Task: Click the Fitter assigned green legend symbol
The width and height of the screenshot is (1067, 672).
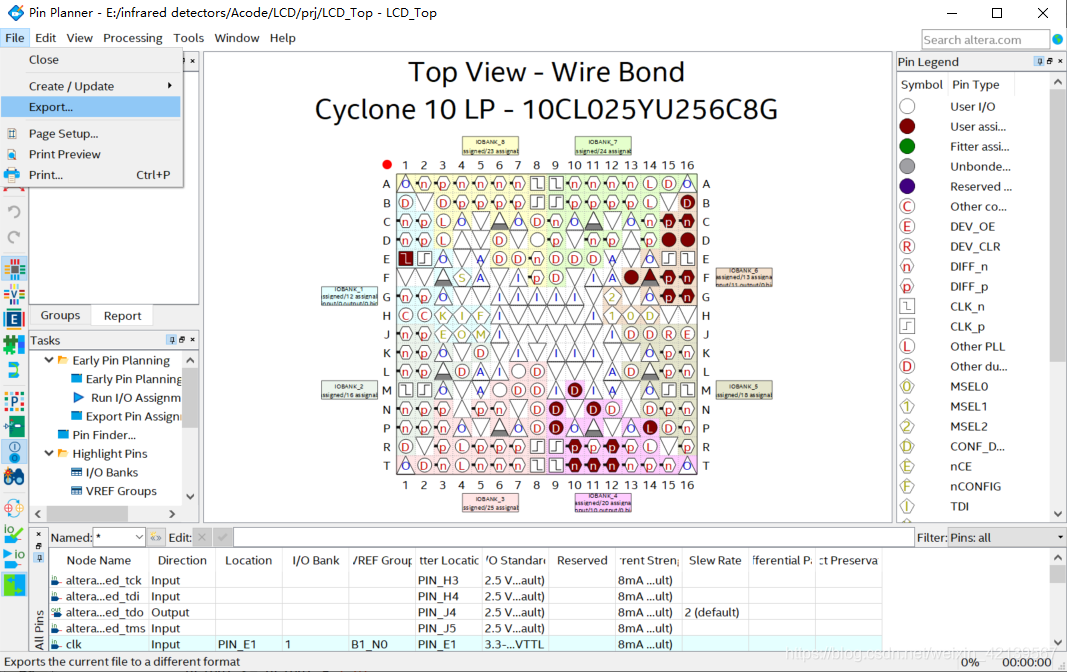Action: pos(907,146)
